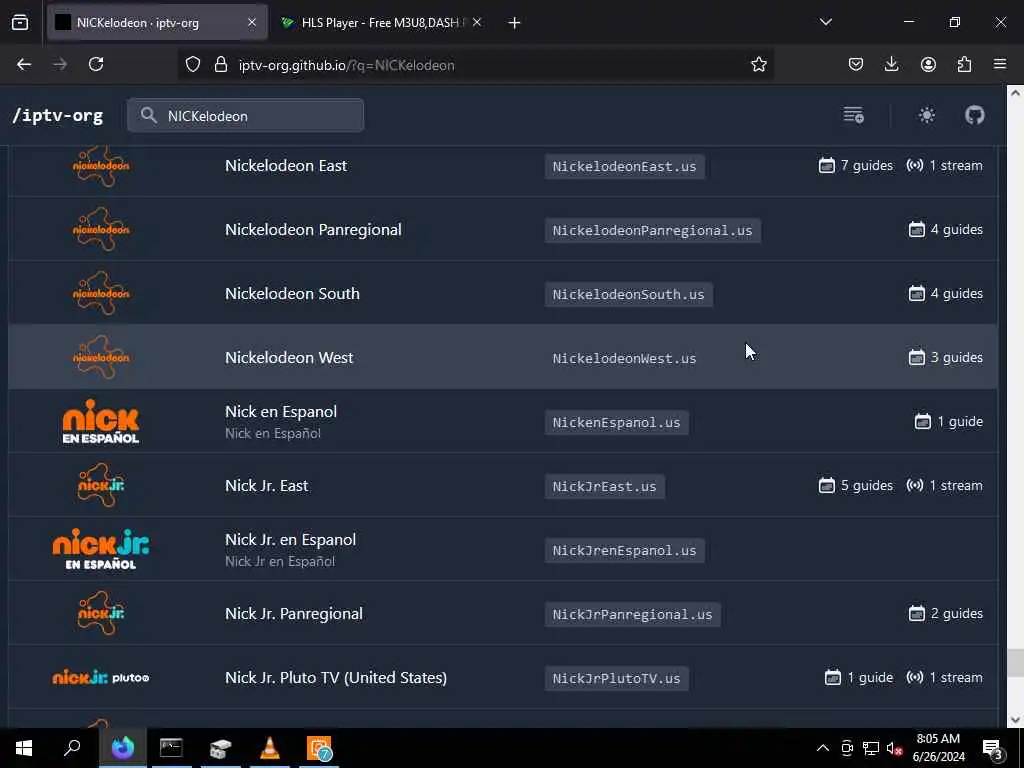Show 1 guide for Nick en Espanol
The height and width of the screenshot is (768, 1024).
tap(948, 422)
